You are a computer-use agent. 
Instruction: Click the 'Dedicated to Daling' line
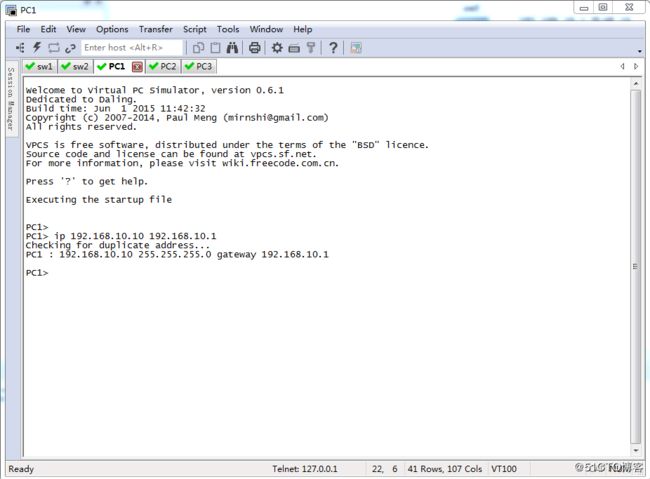point(81,99)
